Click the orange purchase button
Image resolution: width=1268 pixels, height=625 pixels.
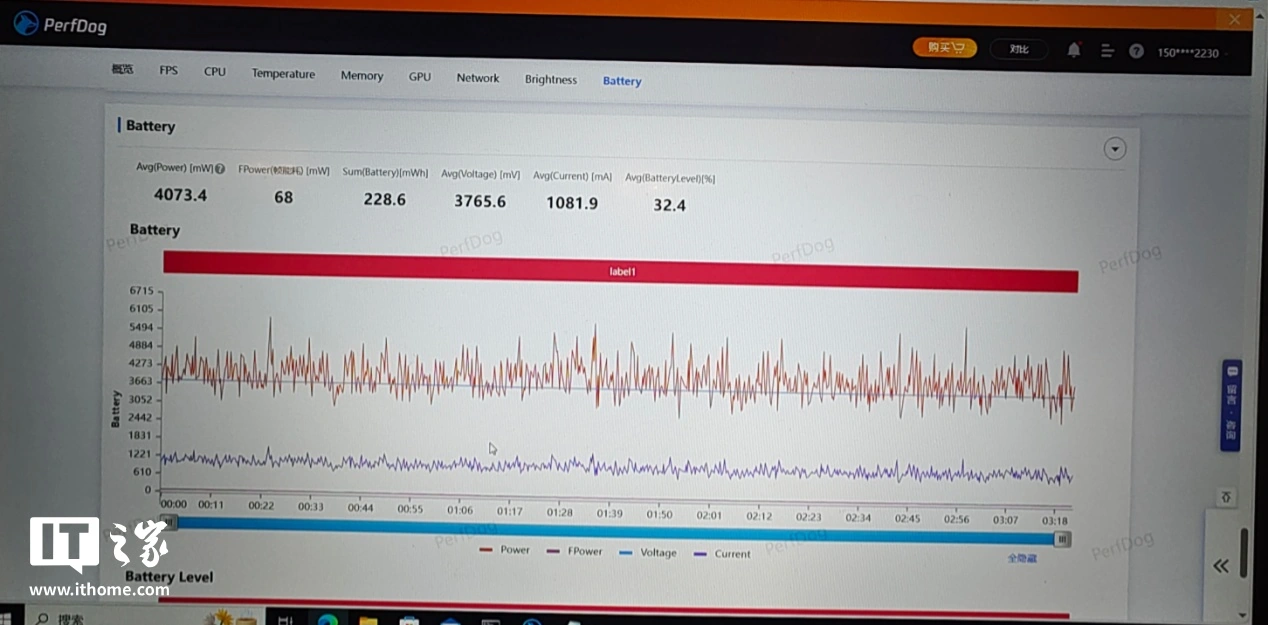944,47
